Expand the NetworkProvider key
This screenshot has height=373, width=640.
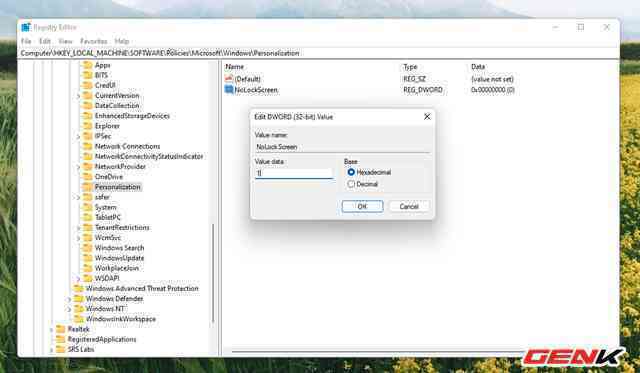pyautogui.click(x=78, y=167)
